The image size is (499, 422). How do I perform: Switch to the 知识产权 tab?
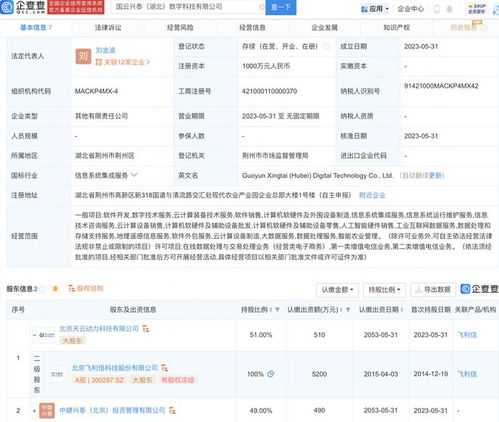(397, 28)
